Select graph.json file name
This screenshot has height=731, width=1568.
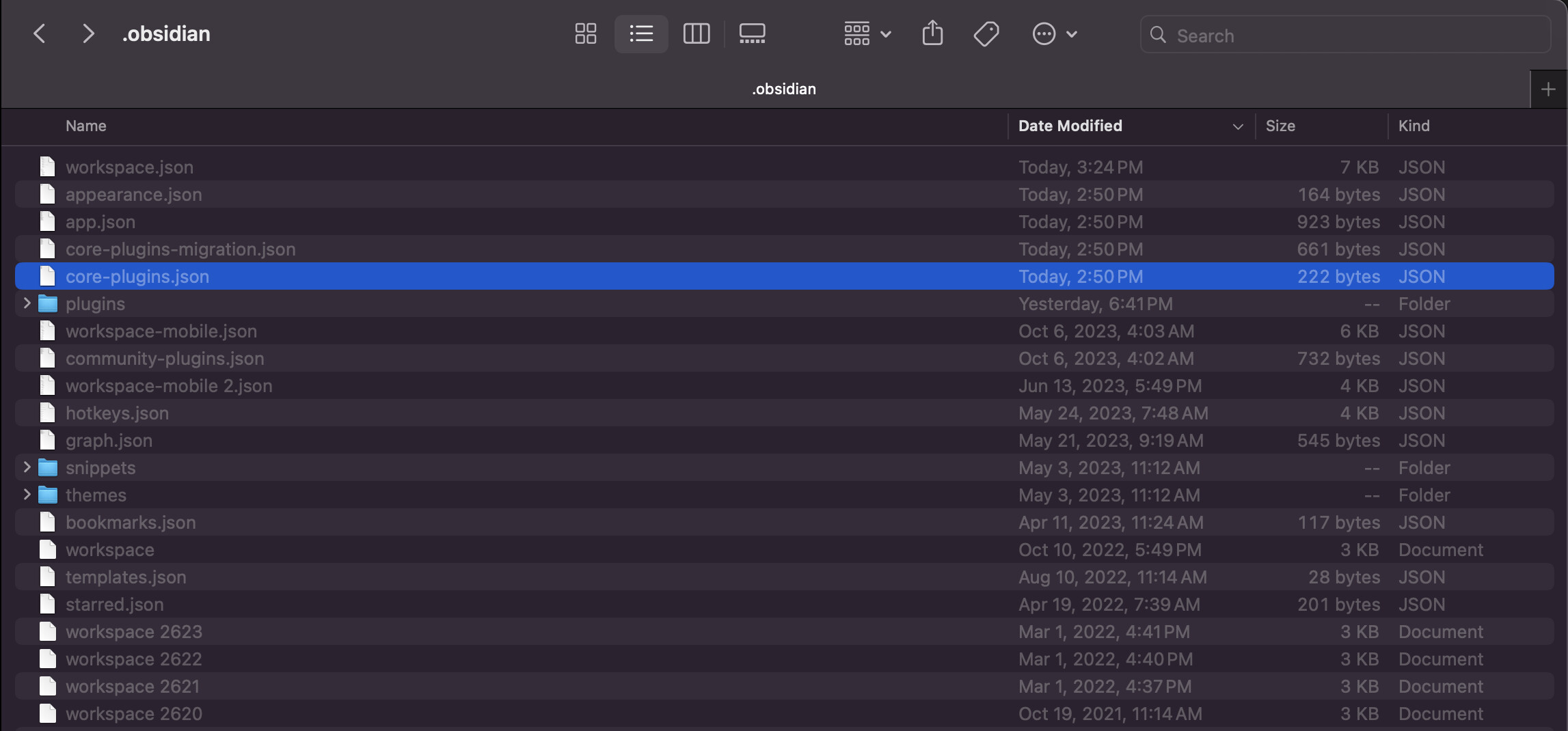tap(109, 441)
